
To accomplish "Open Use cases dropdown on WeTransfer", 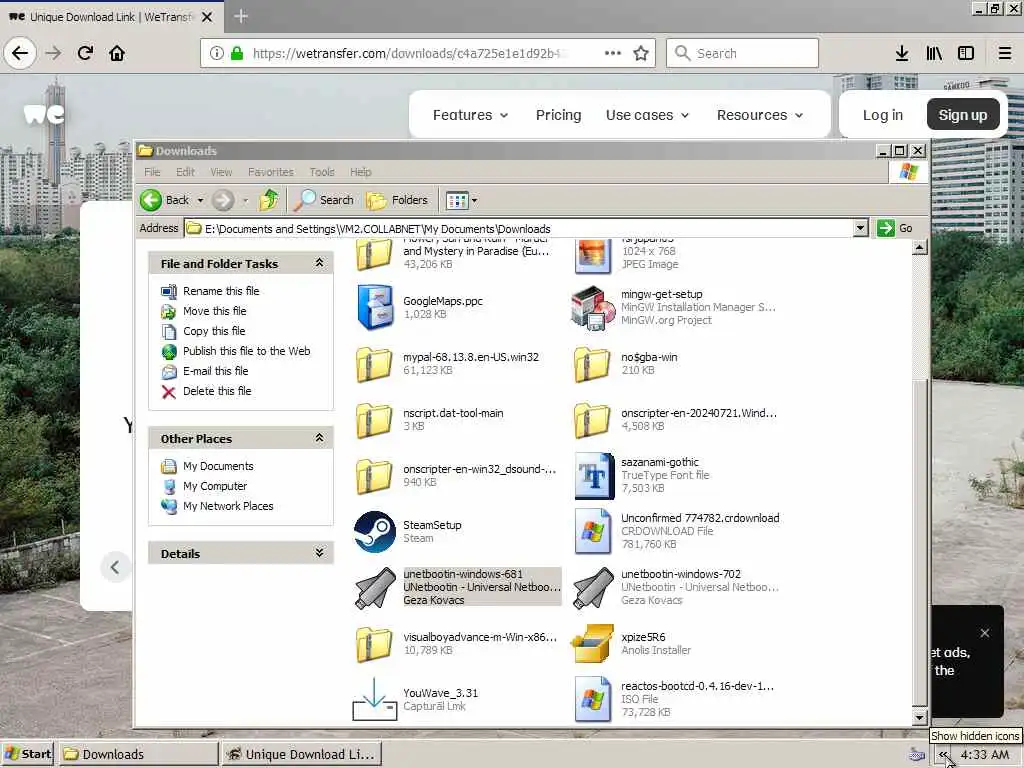I will coord(647,115).
